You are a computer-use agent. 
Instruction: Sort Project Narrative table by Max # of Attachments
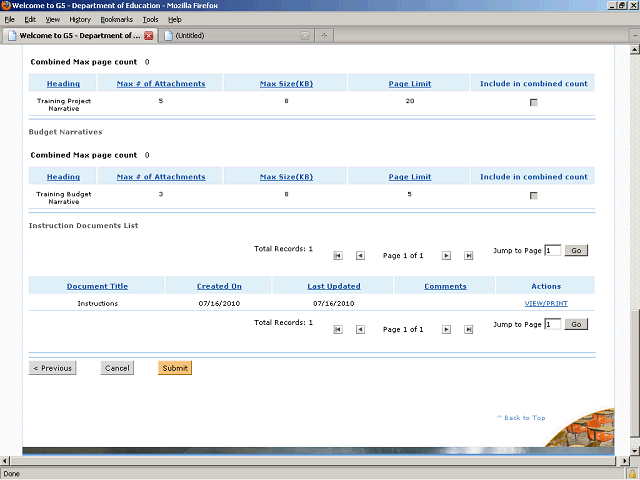pos(161,84)
